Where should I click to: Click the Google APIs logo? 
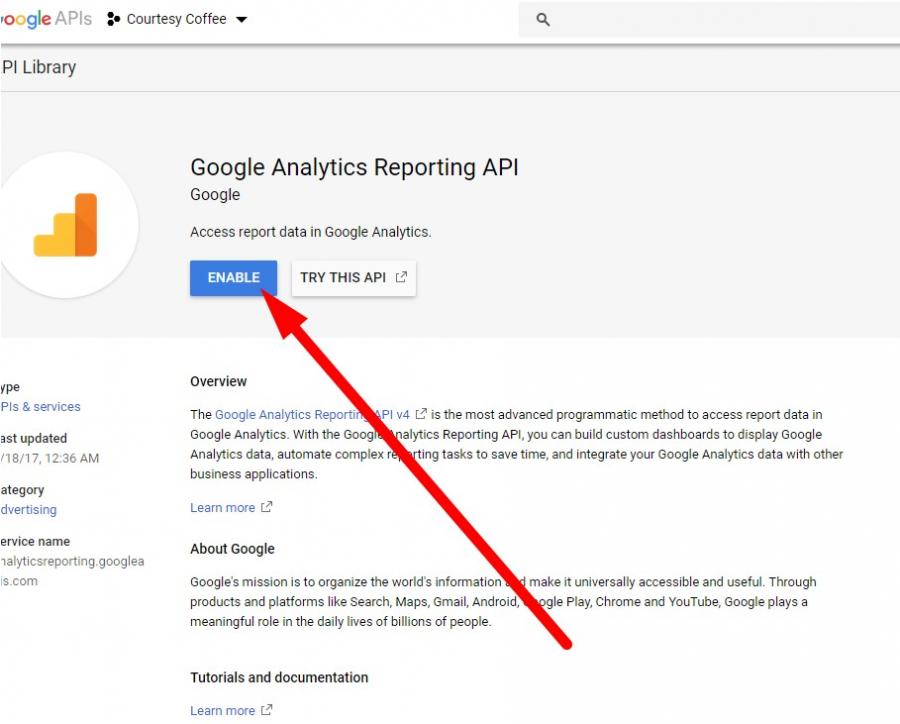tap(45, 18)
